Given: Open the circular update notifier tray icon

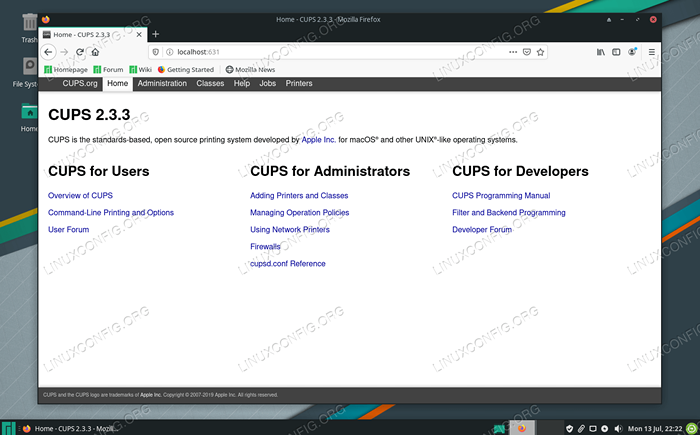Looking at the screenshot, I should coord(604,429).
